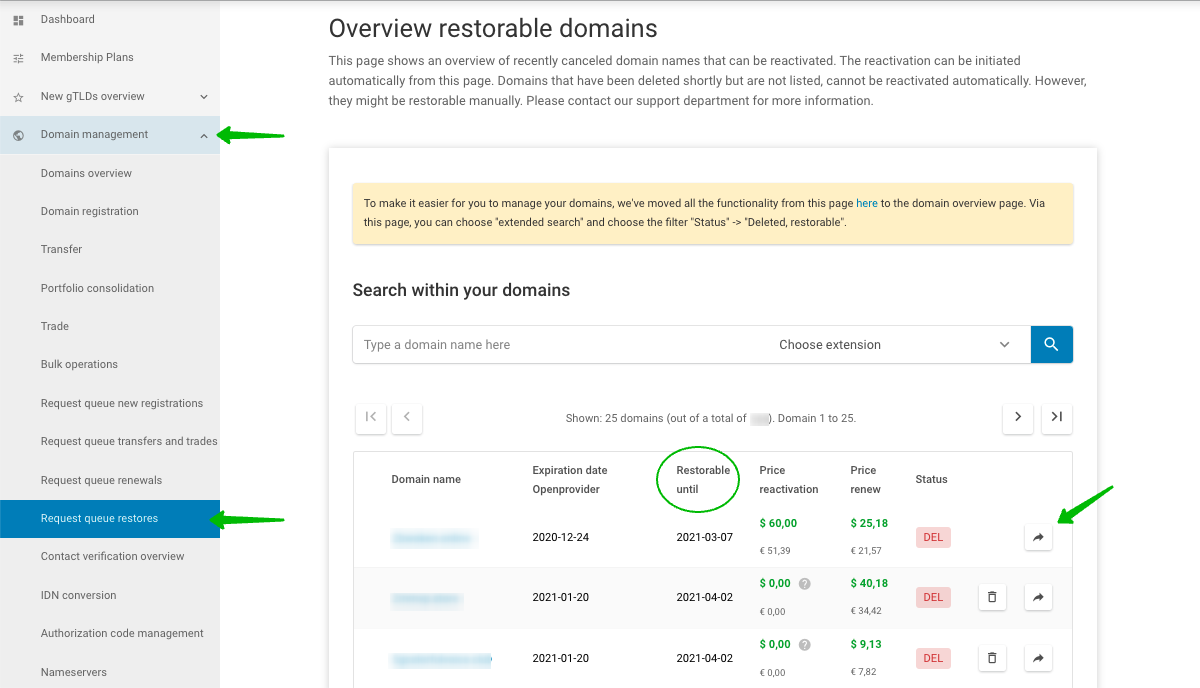Click the Membership Plans sliders icon
Viewport: 1200px width, 688px height.
click(x=18, y=58)
